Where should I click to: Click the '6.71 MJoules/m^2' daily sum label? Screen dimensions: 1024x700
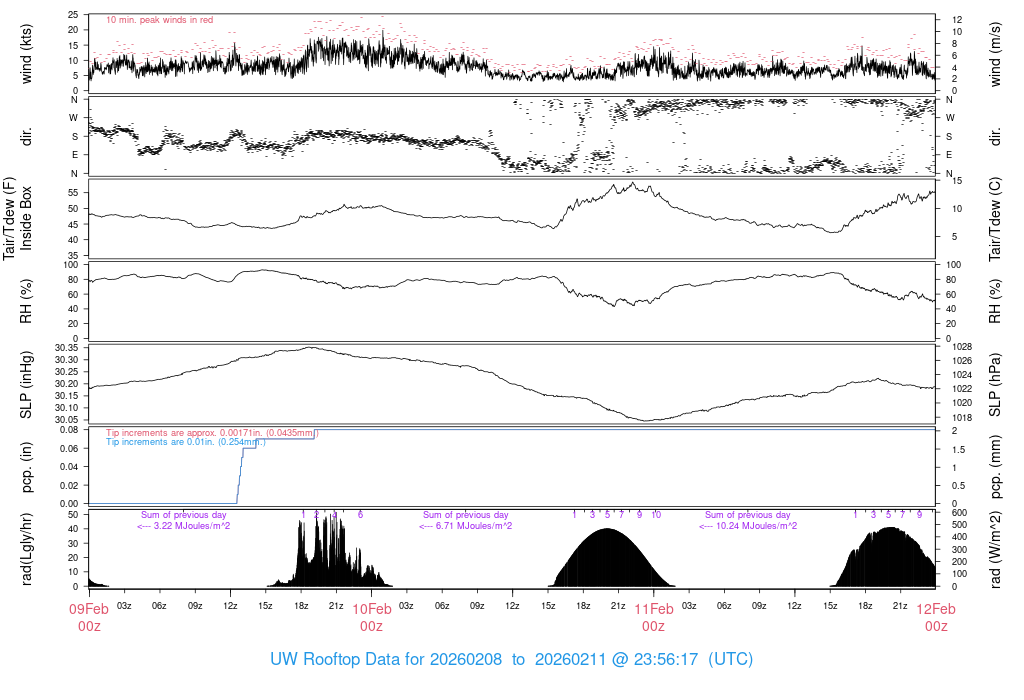466,526
